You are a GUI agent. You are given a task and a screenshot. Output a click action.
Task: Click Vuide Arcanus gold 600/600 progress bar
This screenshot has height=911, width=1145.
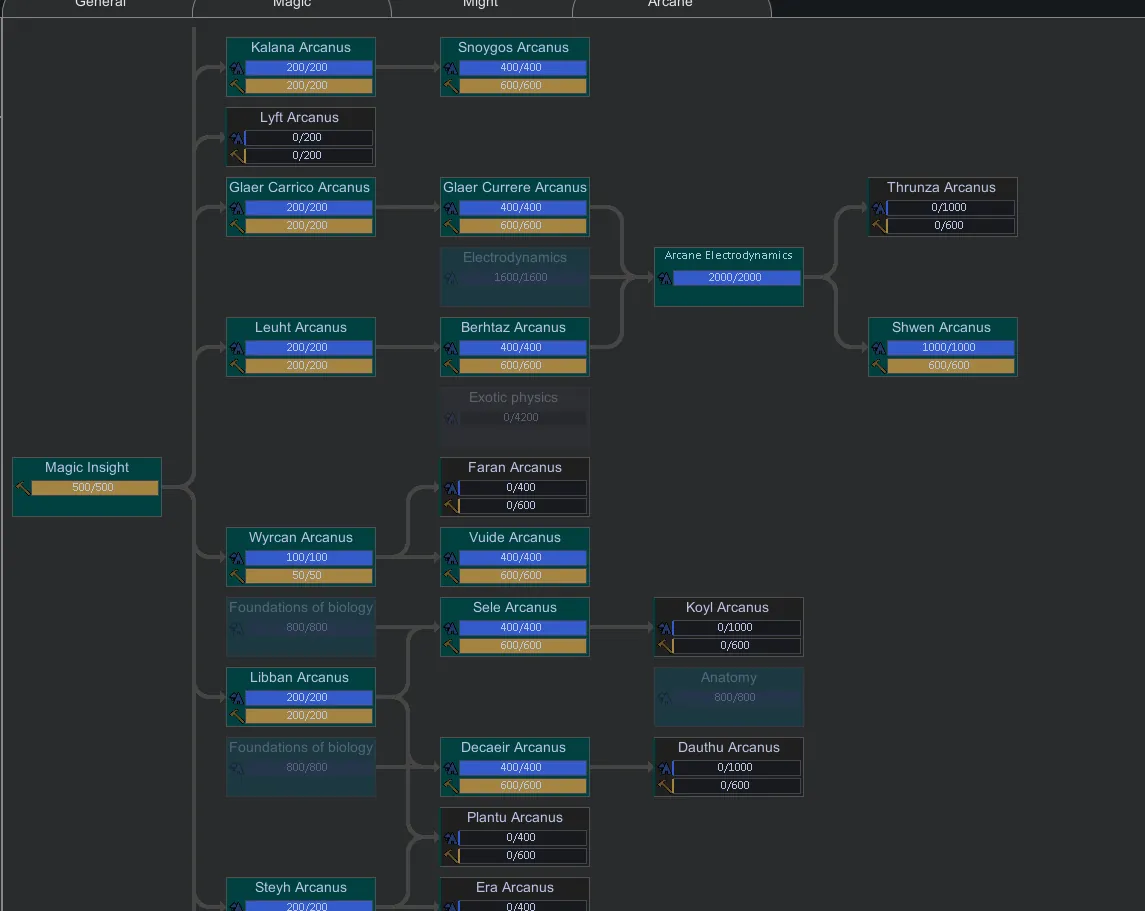pyautogui.click(x=521, y=576)
